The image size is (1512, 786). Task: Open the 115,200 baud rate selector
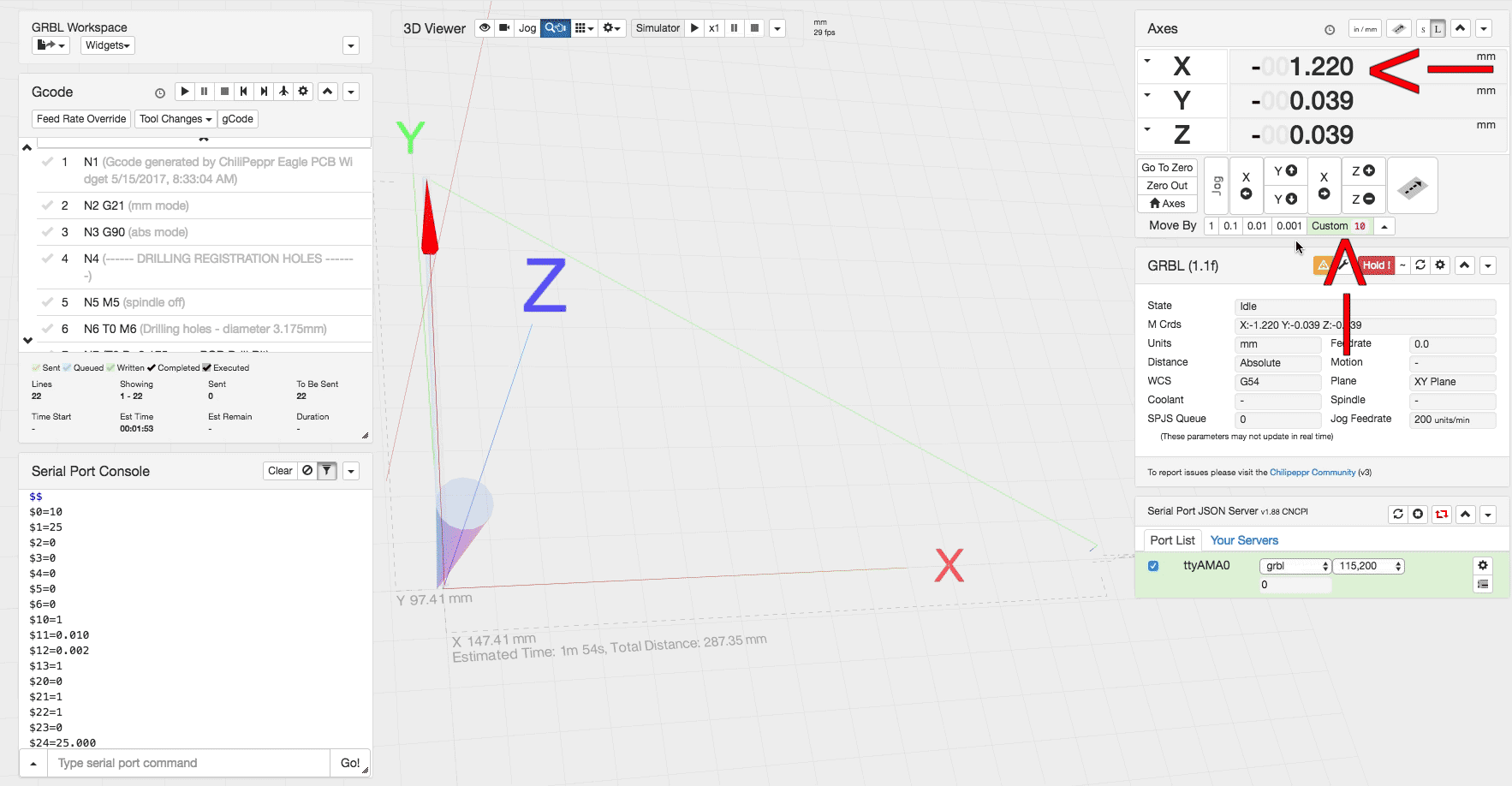click(x=1369, y=566)
